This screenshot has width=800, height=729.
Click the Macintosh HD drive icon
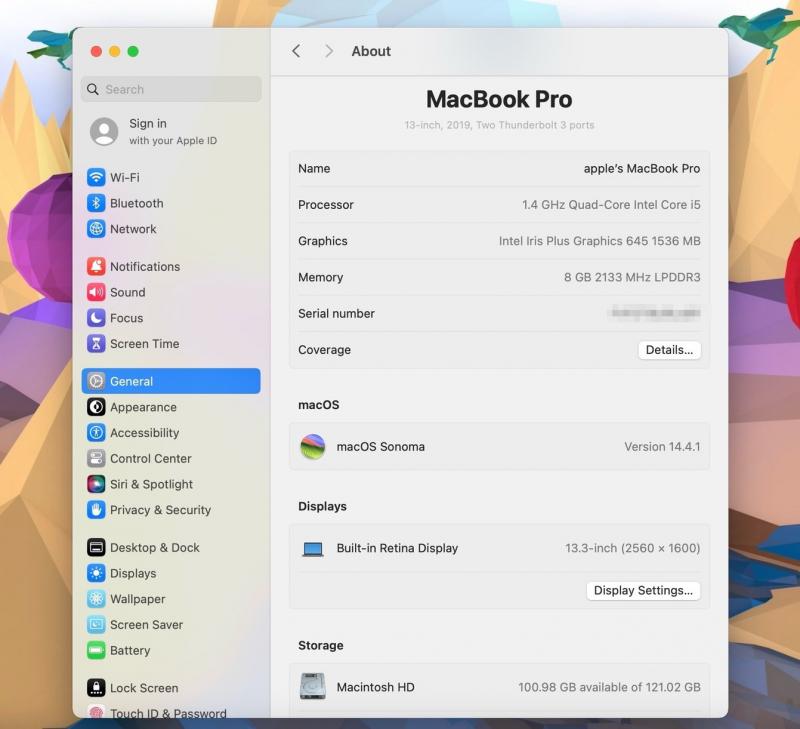tap(313, 687)
